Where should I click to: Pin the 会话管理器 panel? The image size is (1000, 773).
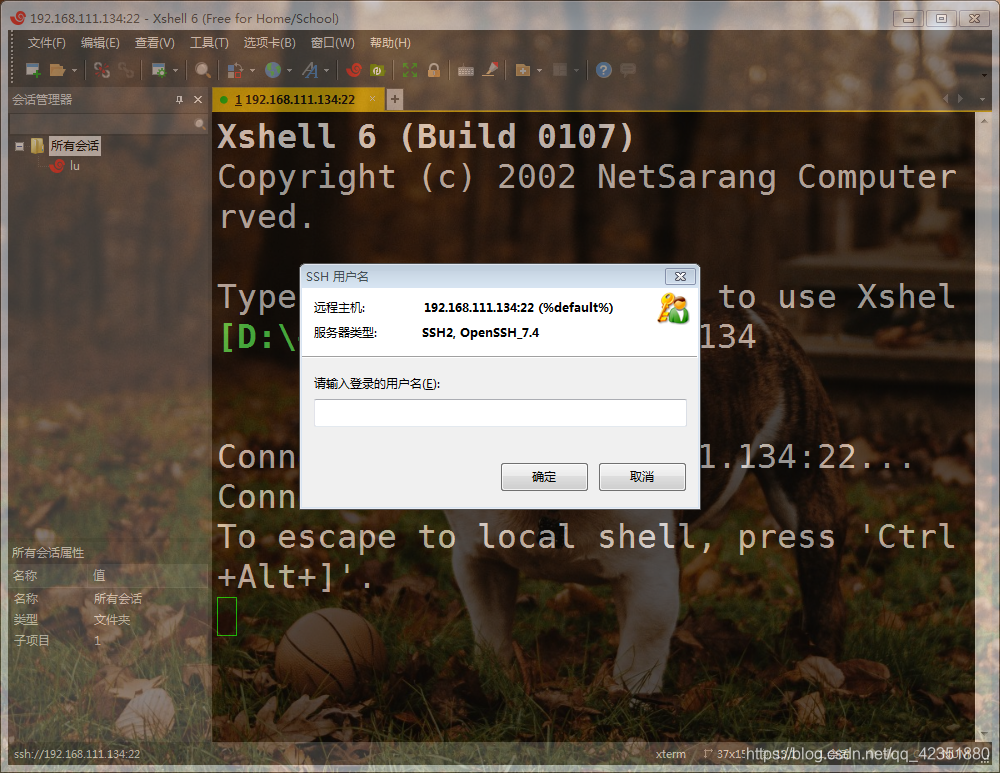(179, 99)
